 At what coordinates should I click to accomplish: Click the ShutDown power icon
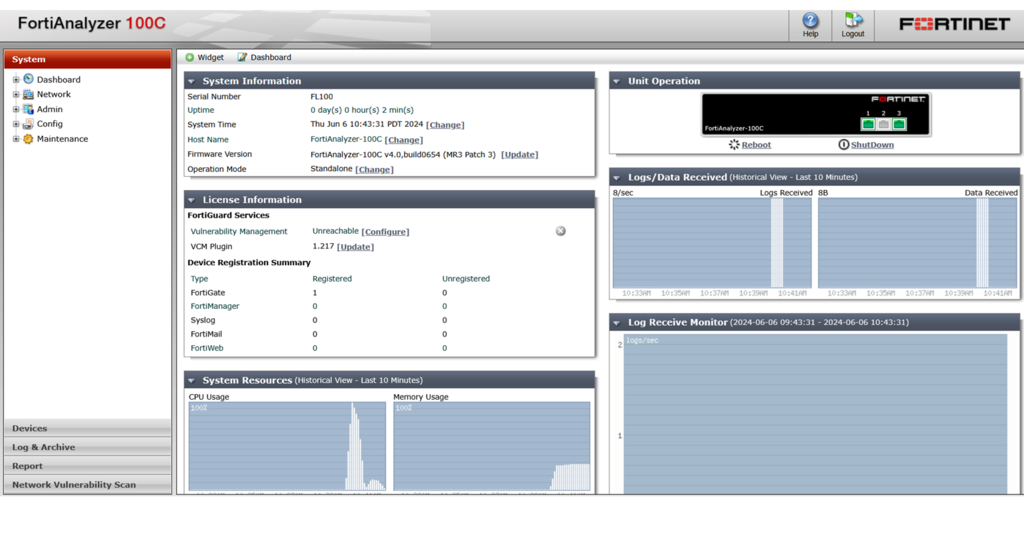point(844,144)
